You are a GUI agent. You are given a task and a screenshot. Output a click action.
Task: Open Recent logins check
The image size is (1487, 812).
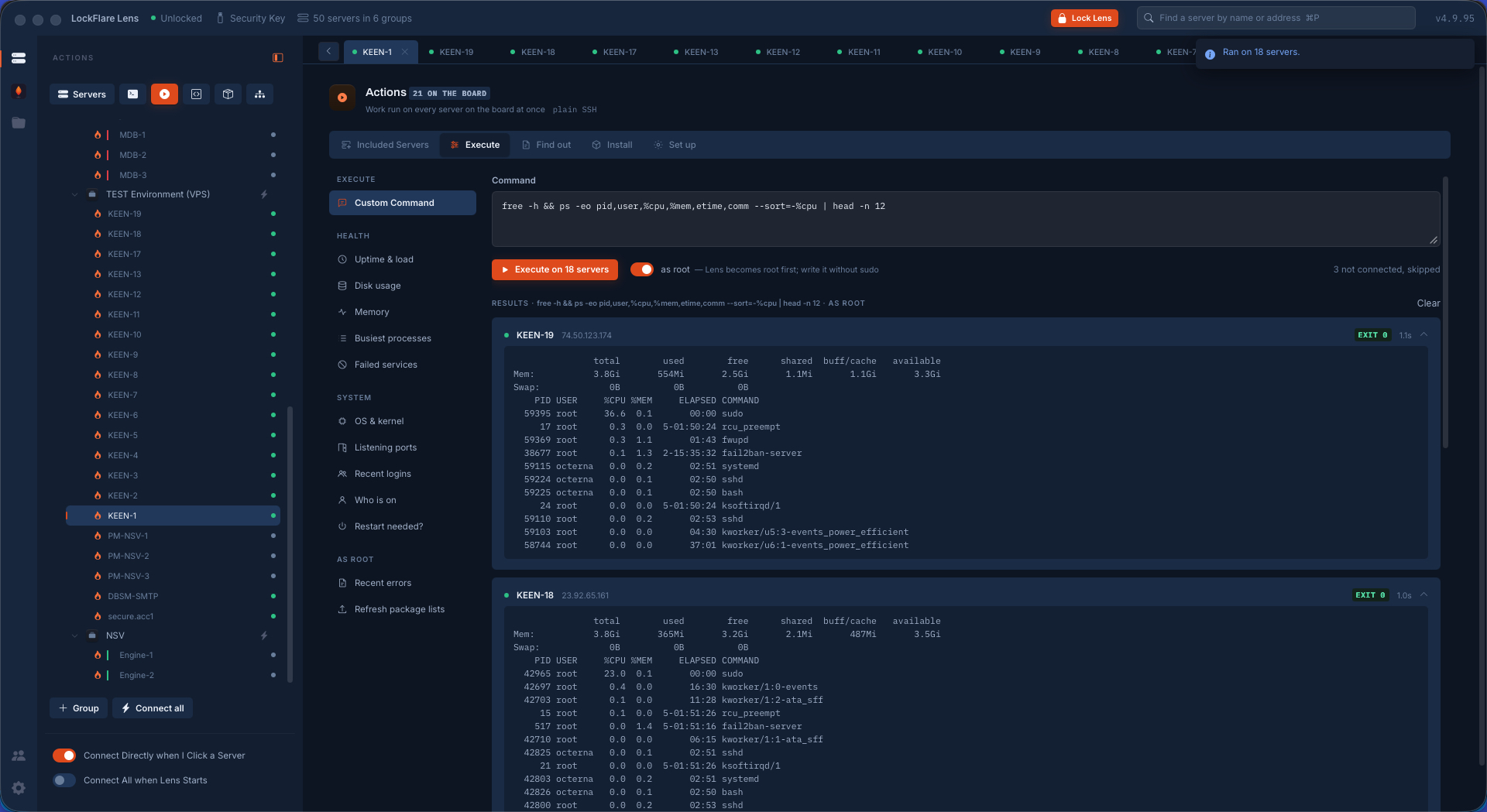[x=403, y=474]
